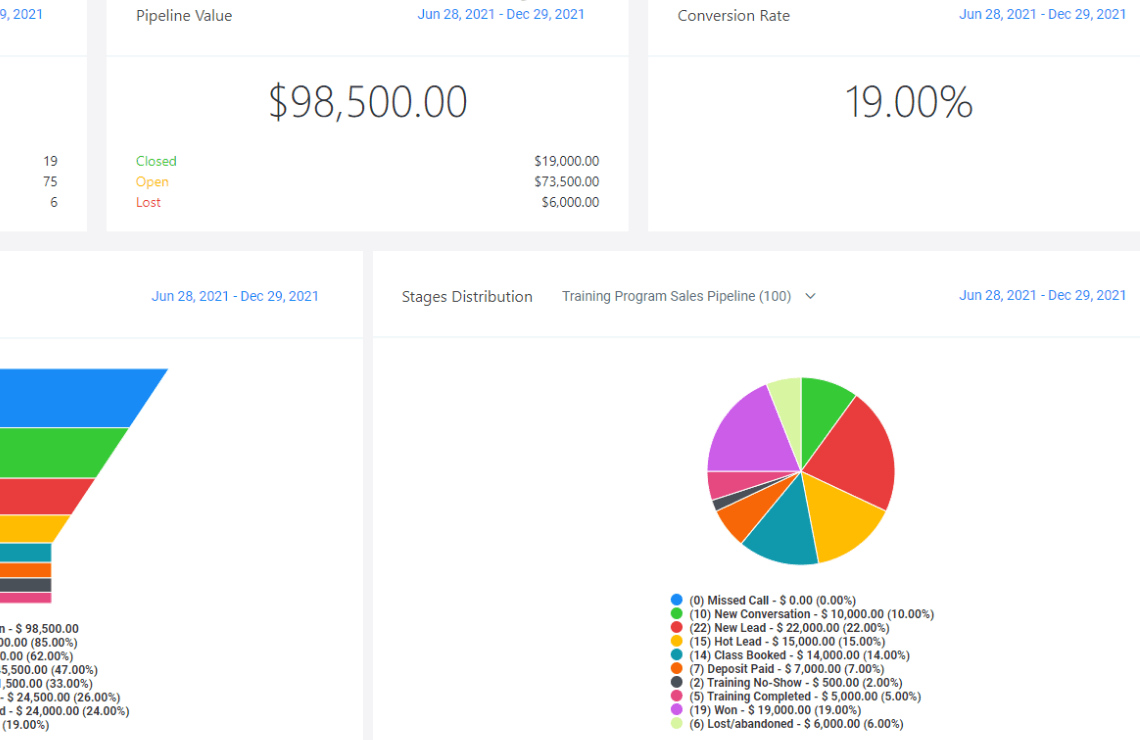This screenshot has width=1140, height=740.
Task: Select the '(5) Training Completed - $ 5,000.00' legend entry
Action: (x=805, y=696)
